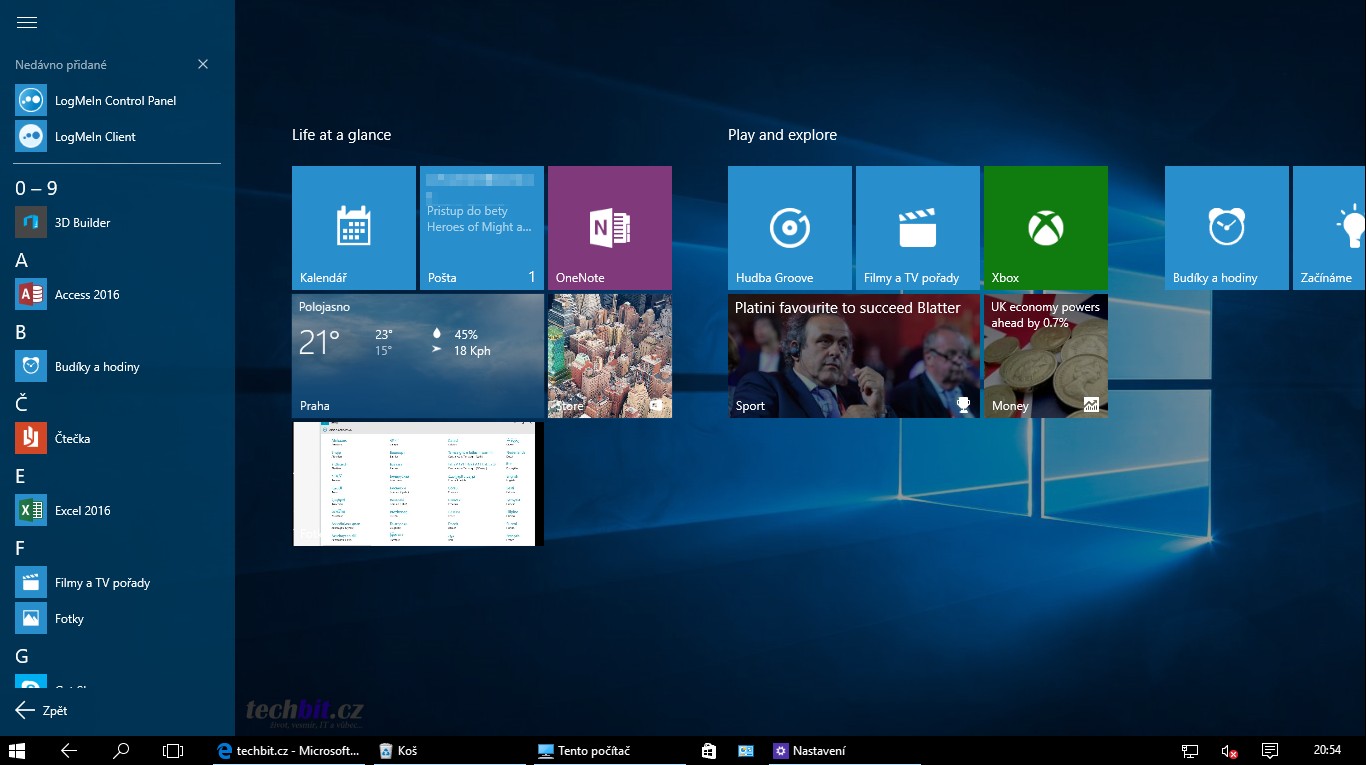Open the Praha weather tile
The width and height of the screenshot is (1366, 765).
[x=417, y=356]
